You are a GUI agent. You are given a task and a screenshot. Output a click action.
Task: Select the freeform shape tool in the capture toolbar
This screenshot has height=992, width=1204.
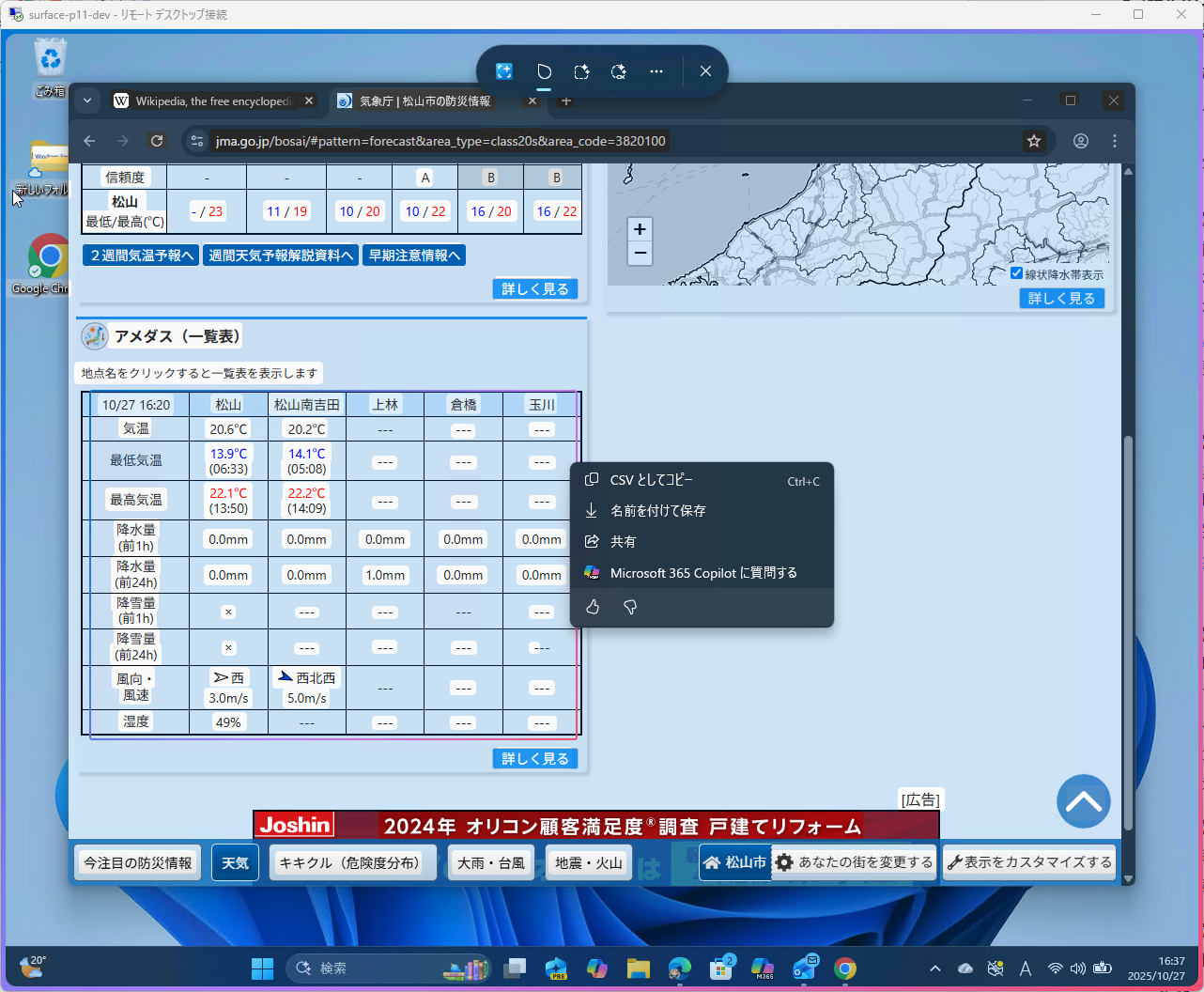pos(543,71)
